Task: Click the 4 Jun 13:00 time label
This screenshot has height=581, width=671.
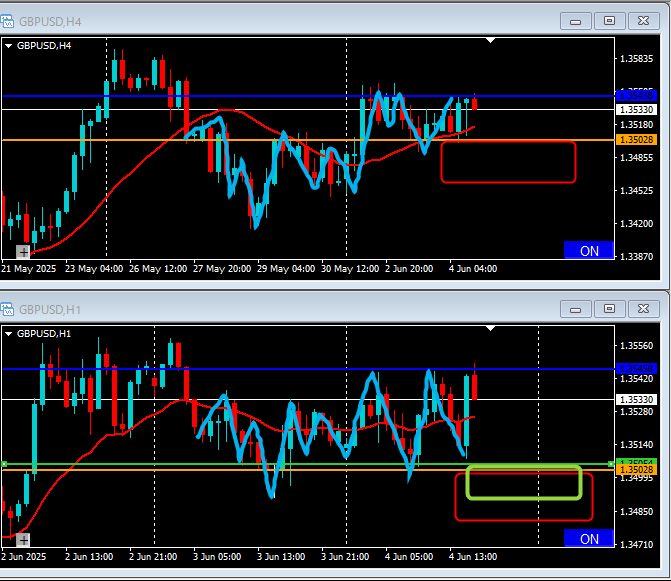Action: [473, 557]
